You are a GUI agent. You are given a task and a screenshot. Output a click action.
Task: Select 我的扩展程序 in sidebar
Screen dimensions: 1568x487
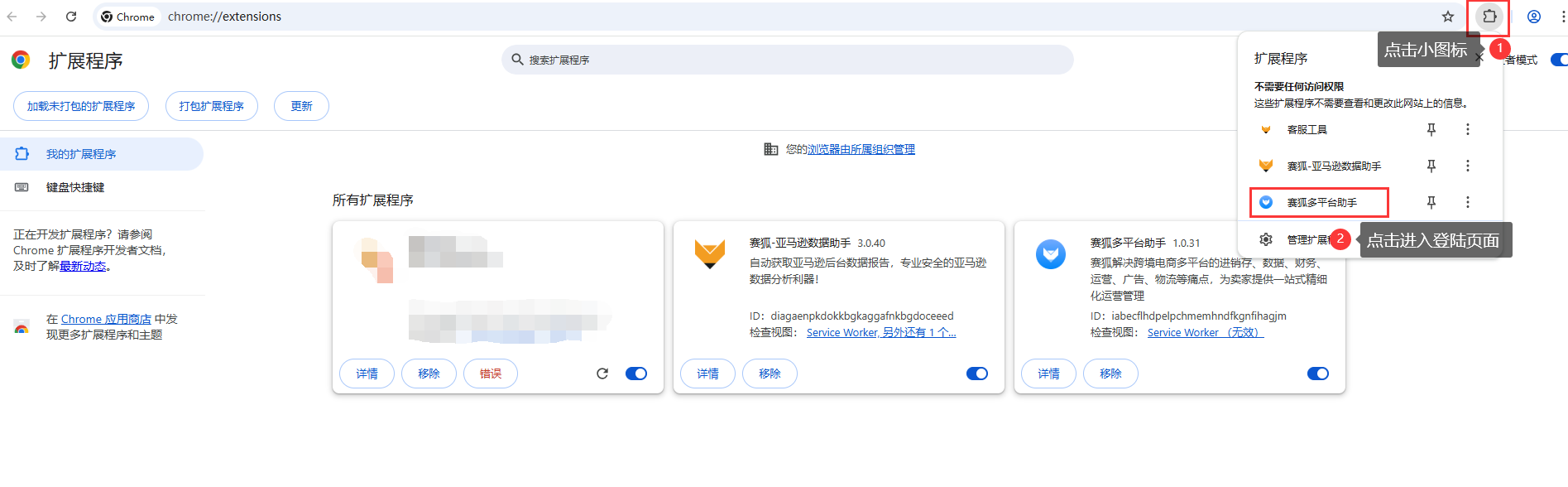click(x=101, y=154)
